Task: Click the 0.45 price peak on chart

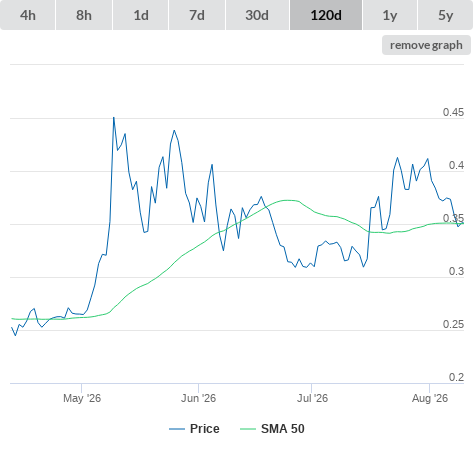Action: 114,118
